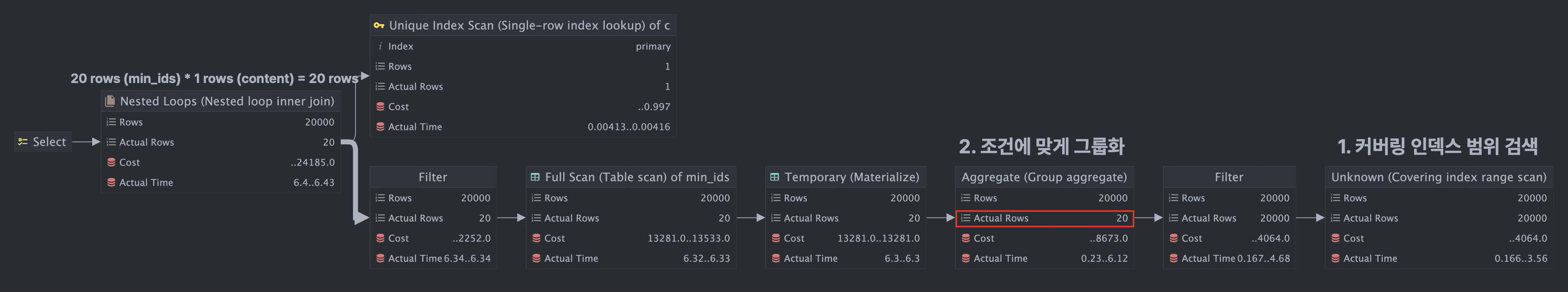
Task: Click Actual Time icon in Aggregate node
Action: click(965, 258)
